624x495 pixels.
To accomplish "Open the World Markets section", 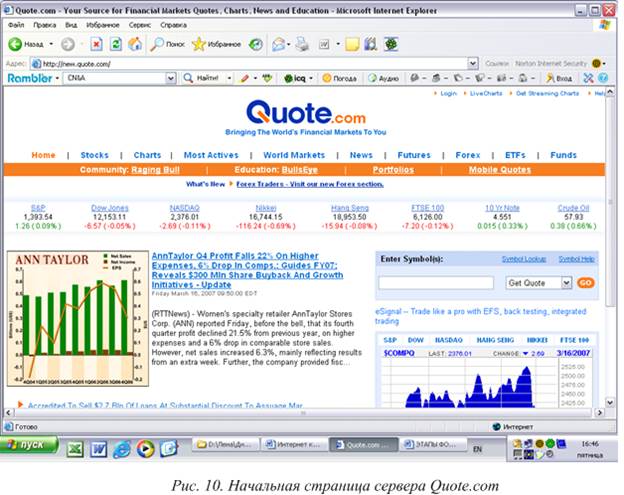I will point(294,155).
